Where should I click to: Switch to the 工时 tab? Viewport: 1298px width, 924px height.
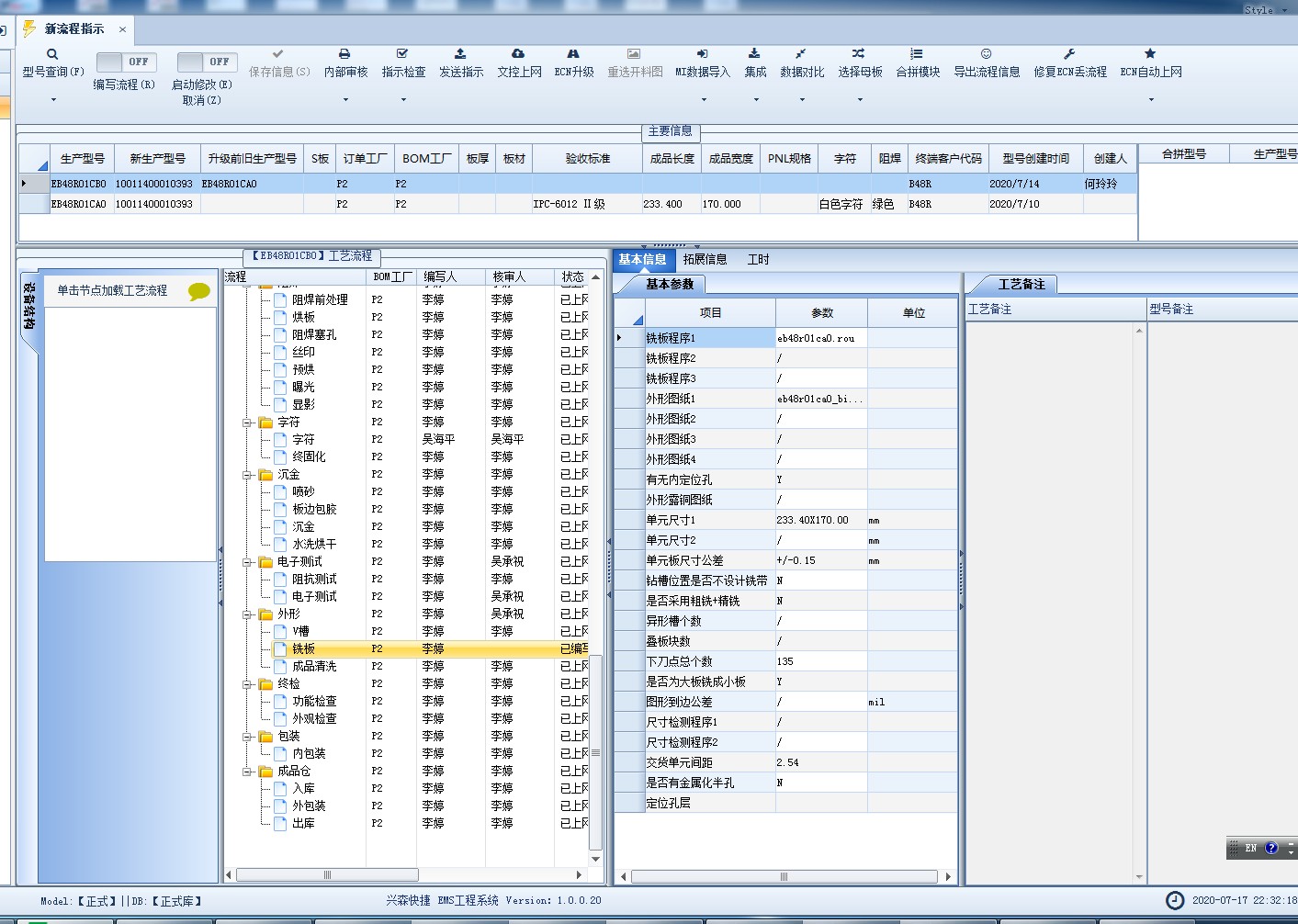(x=758, y=259)
